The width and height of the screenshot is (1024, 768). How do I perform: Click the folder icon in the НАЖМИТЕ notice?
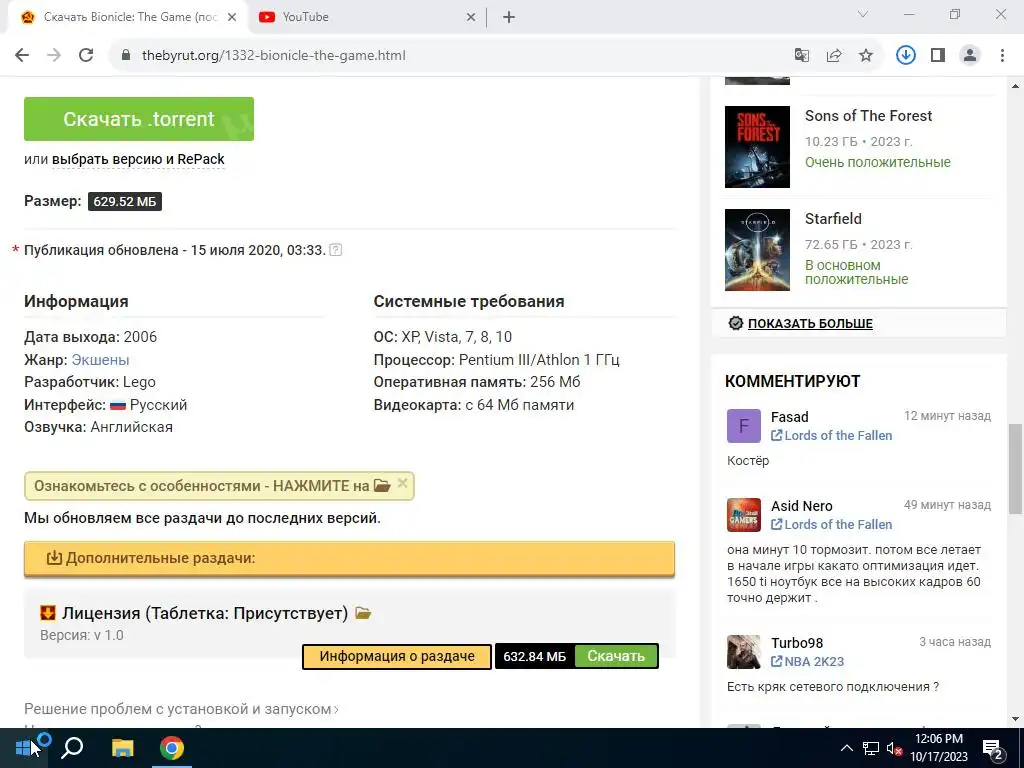pos(382,486)
